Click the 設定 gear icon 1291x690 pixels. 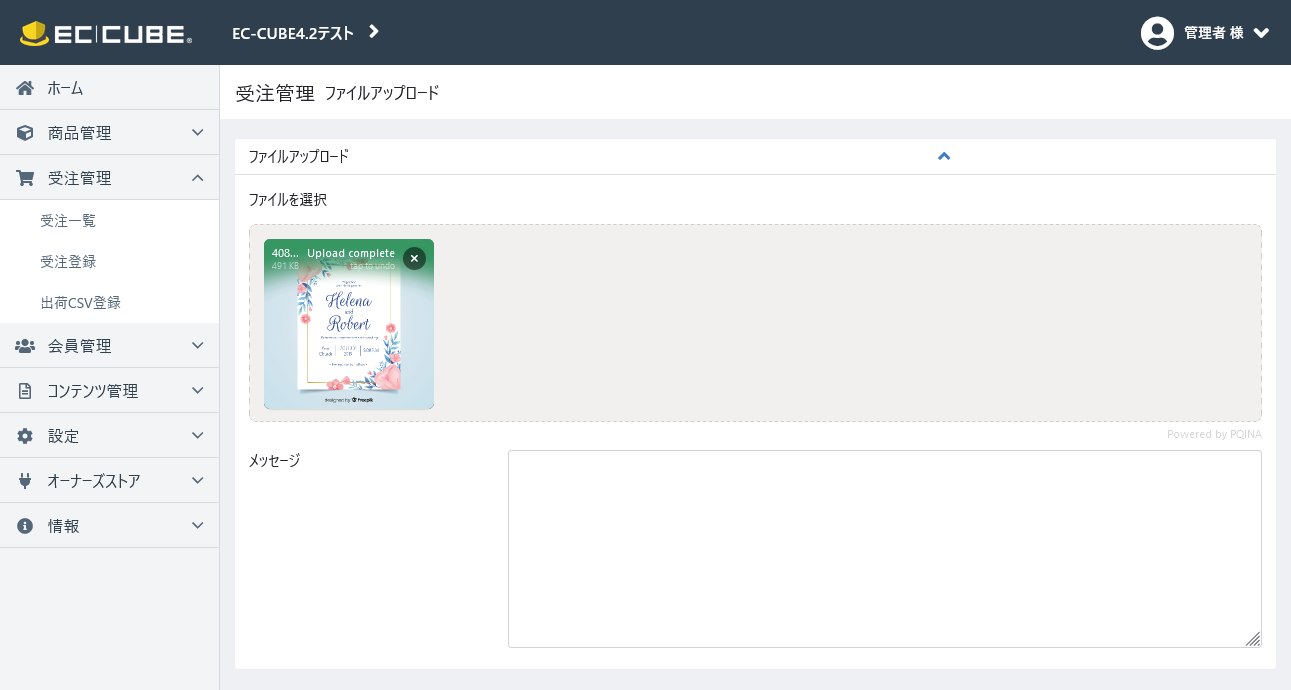[x=25, y=436]
